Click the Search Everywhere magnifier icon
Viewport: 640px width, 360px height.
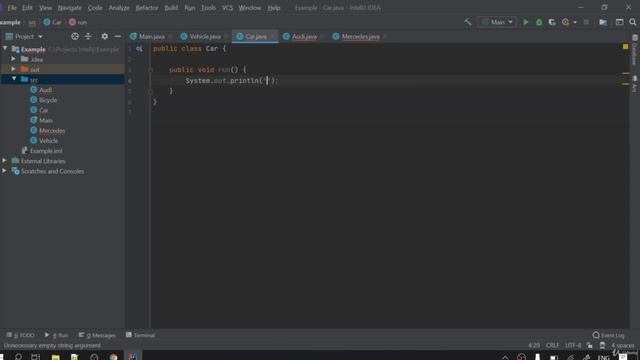633,22
